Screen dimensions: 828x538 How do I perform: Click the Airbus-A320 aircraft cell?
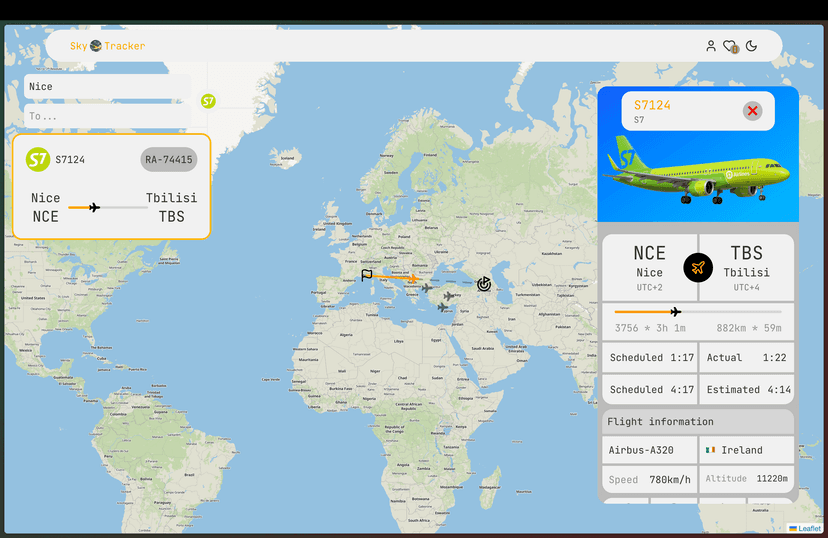point(650,450)
